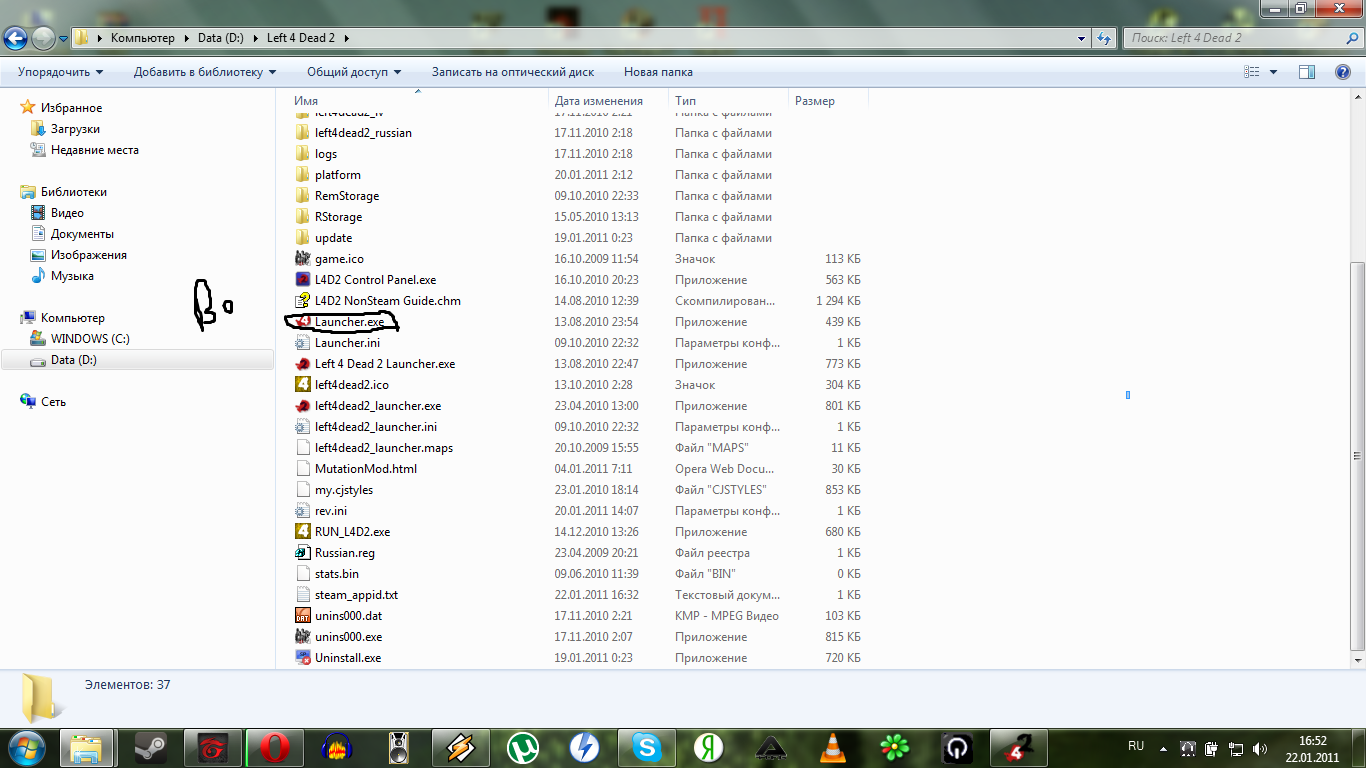The width and height of the screenshot is (1366, 768).
Task: Select the RUN_L4D2.exe application icon
Action: (x=303, y=532)
